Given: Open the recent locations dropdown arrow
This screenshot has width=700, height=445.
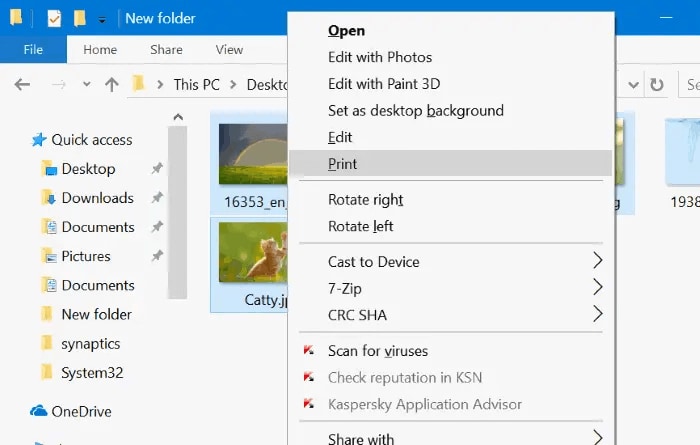Looking at the screenshot, I should [85, 85].
